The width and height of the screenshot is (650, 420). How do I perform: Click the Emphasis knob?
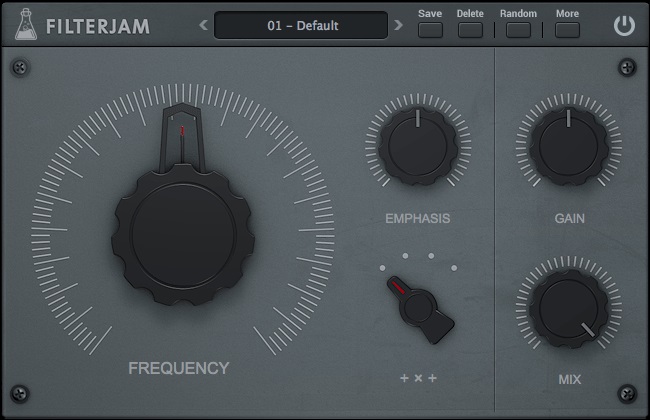click(417, 147)
